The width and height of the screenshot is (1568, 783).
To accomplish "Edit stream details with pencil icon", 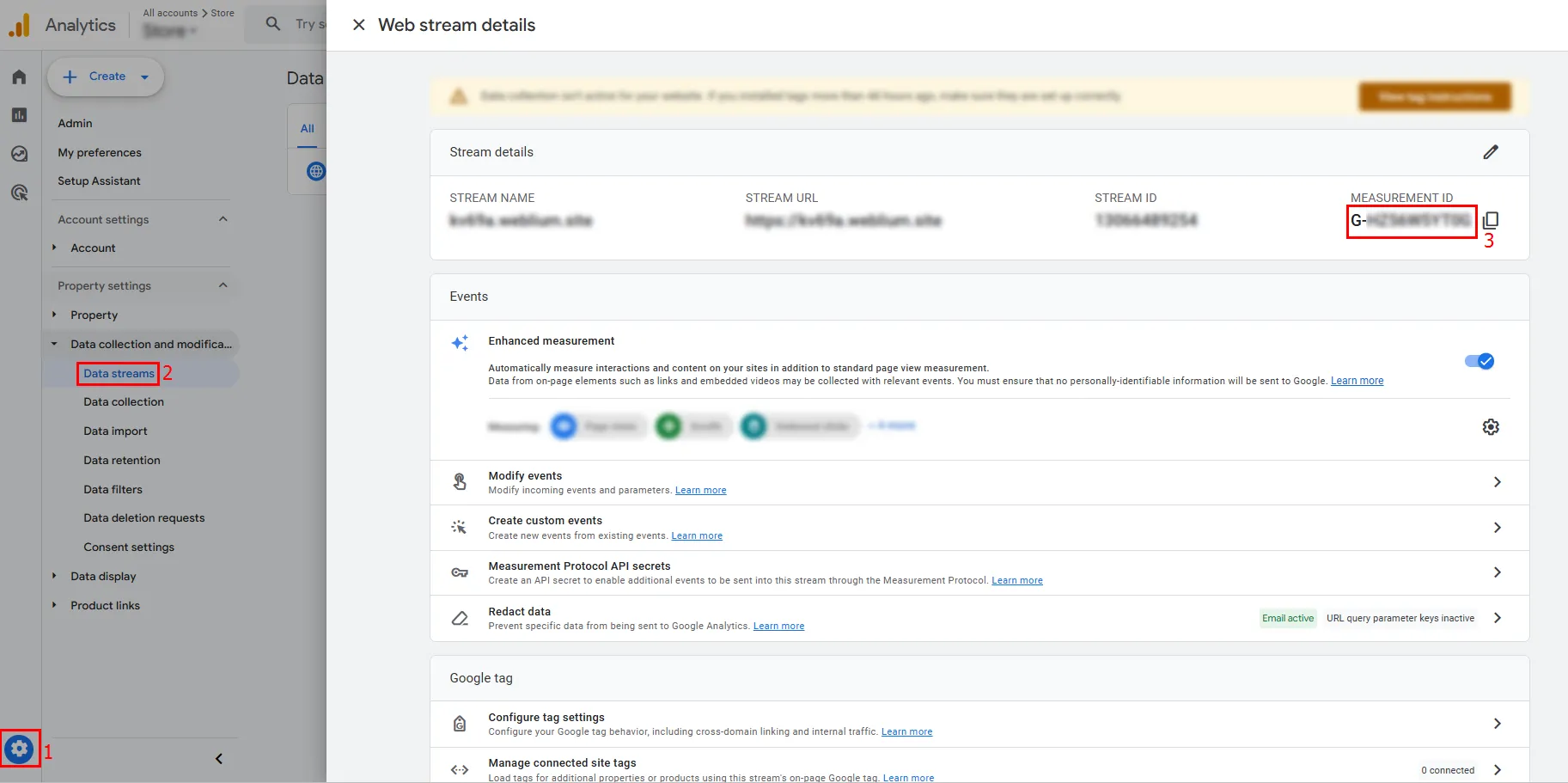I will tap(1491, 152).
